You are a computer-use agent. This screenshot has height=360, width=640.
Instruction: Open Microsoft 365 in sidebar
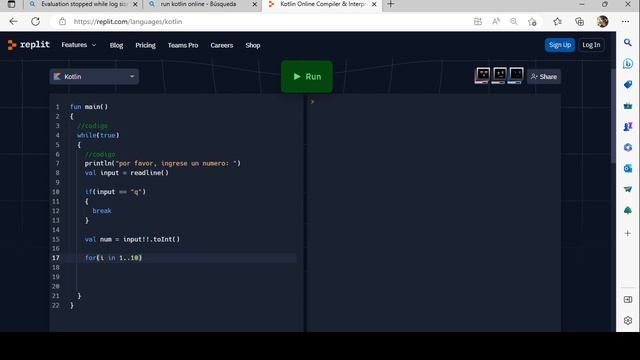point(628,147)
